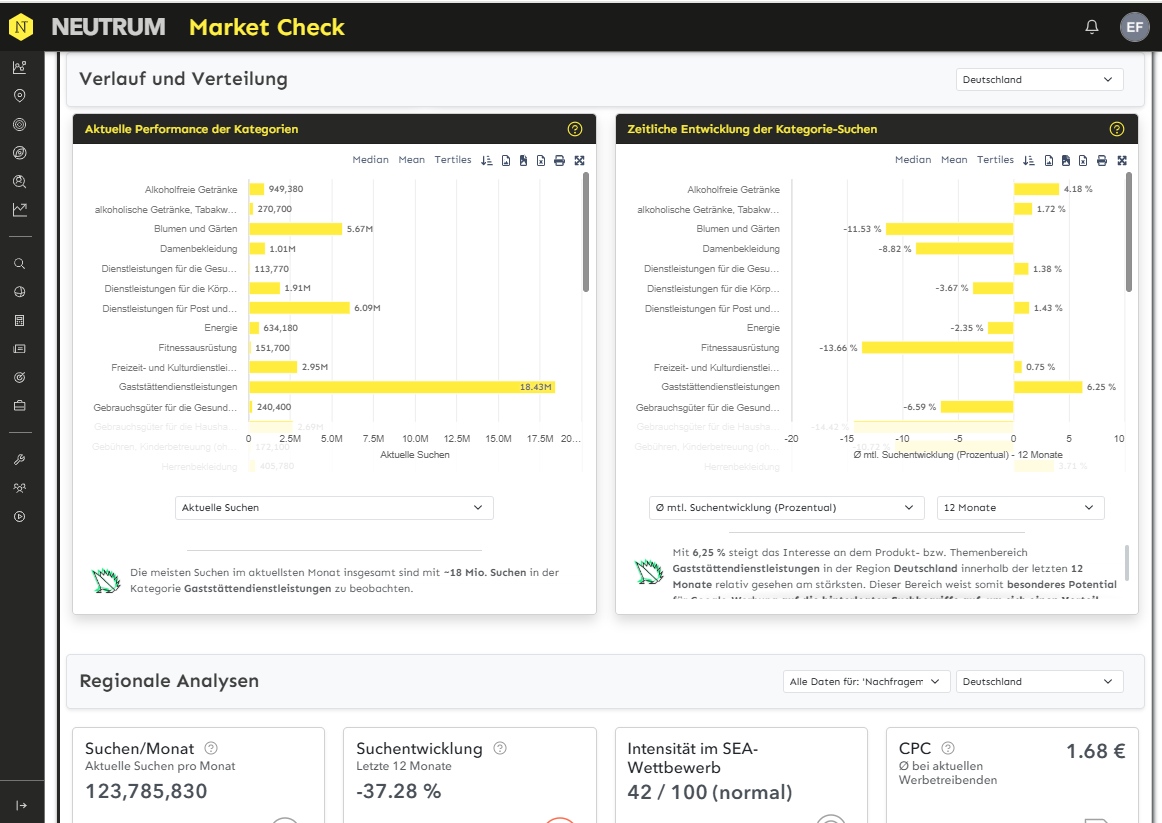Click the plain magnifier search sidebar icon
Image resolution: width=1162 pixels, height=823 pixels.
(x=20, y=264)
